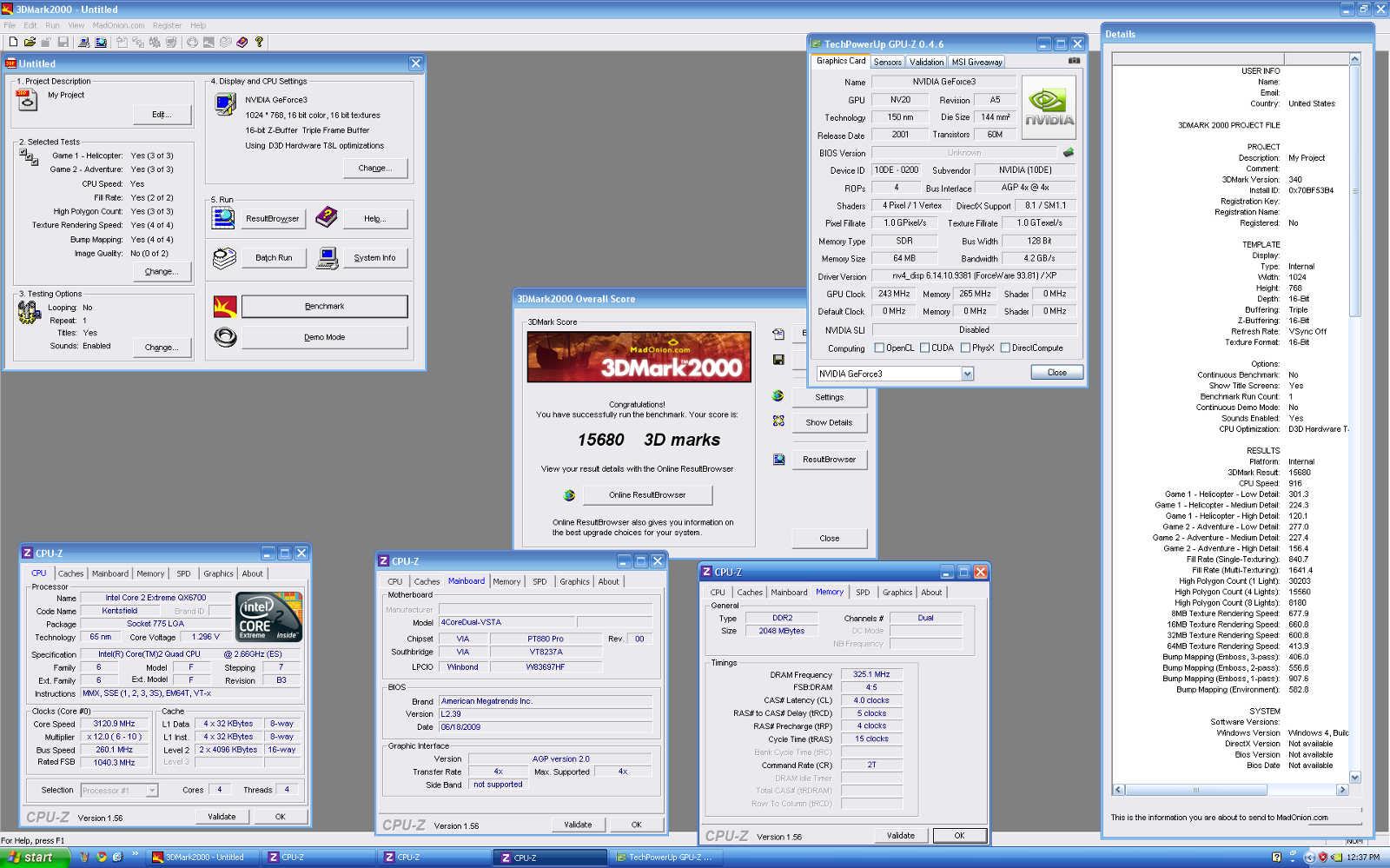Click the icon beside Show Details button

778,421
